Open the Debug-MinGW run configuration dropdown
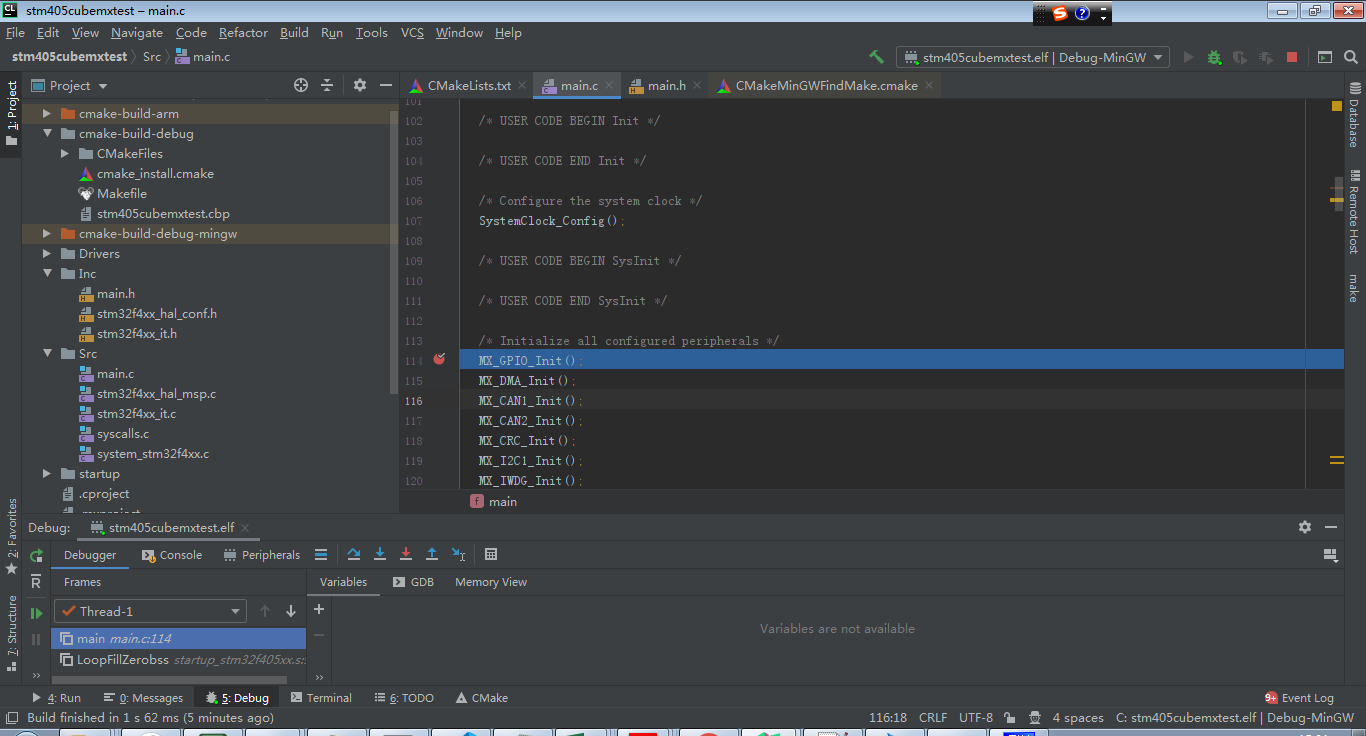Screen dimensions: 1366x736 [1160, 57]
